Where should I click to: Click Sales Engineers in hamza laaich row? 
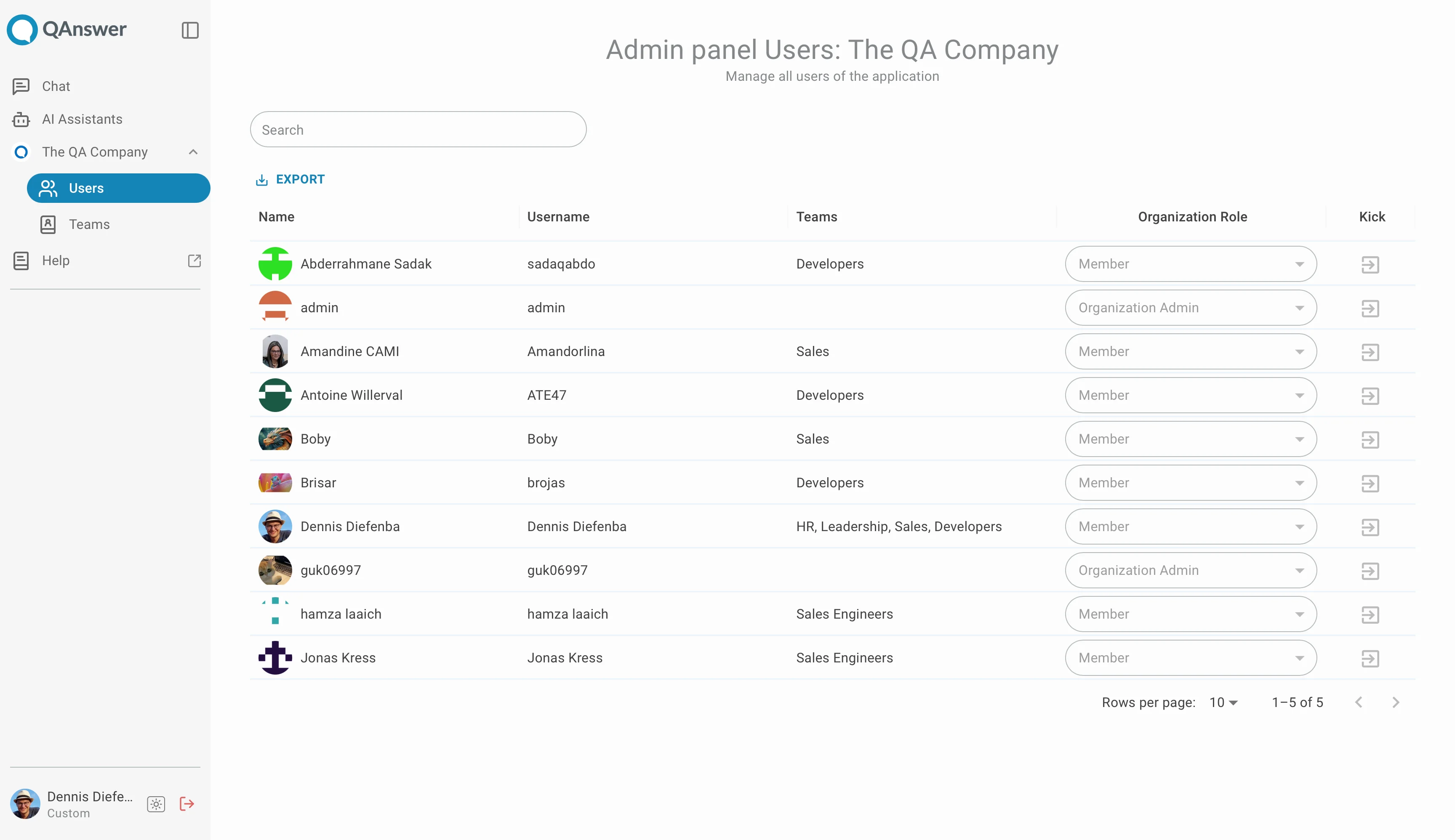point(845,614)
